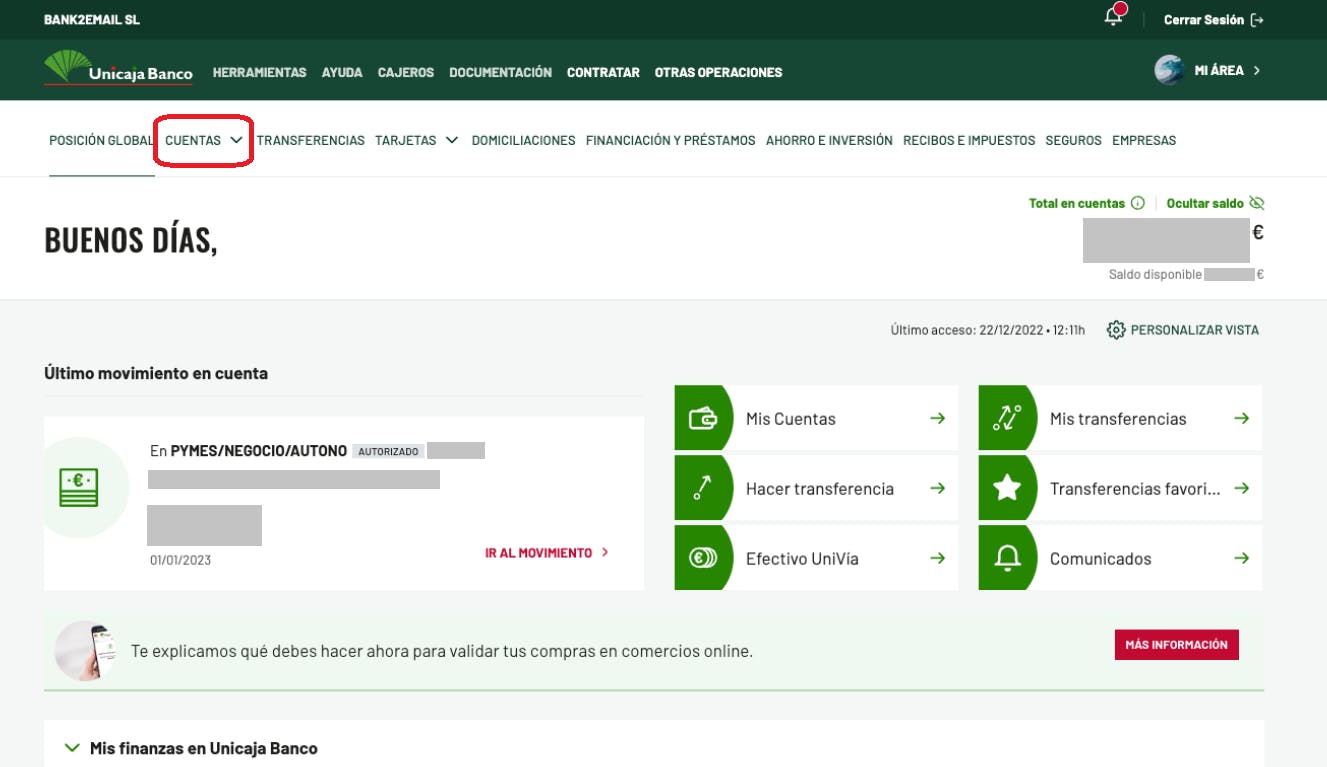Image resolution: width=1327 pixels, height=767 pixels.
Task: Click the Comunicados bell icon
Action: pyautogui.click(x=1007, y=559)
